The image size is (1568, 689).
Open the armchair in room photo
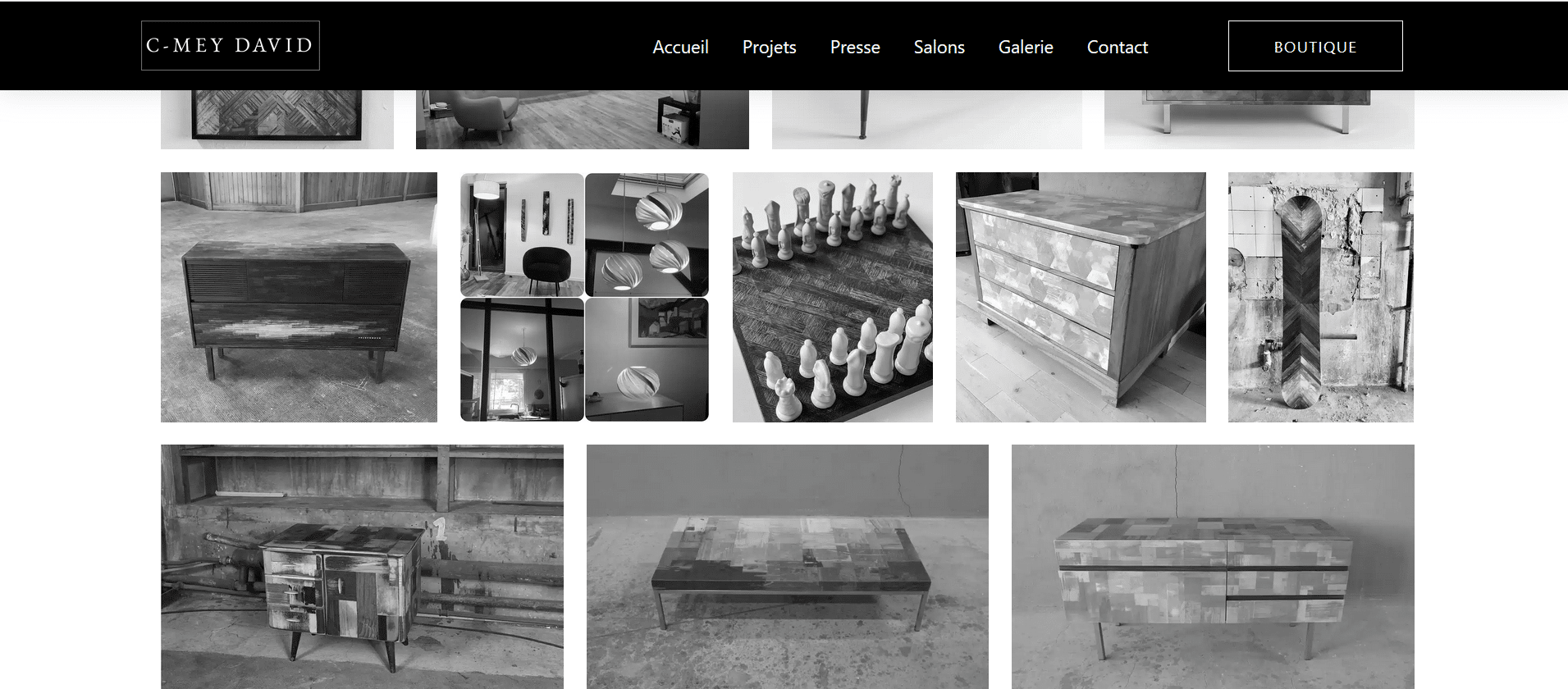coord(582,119)
